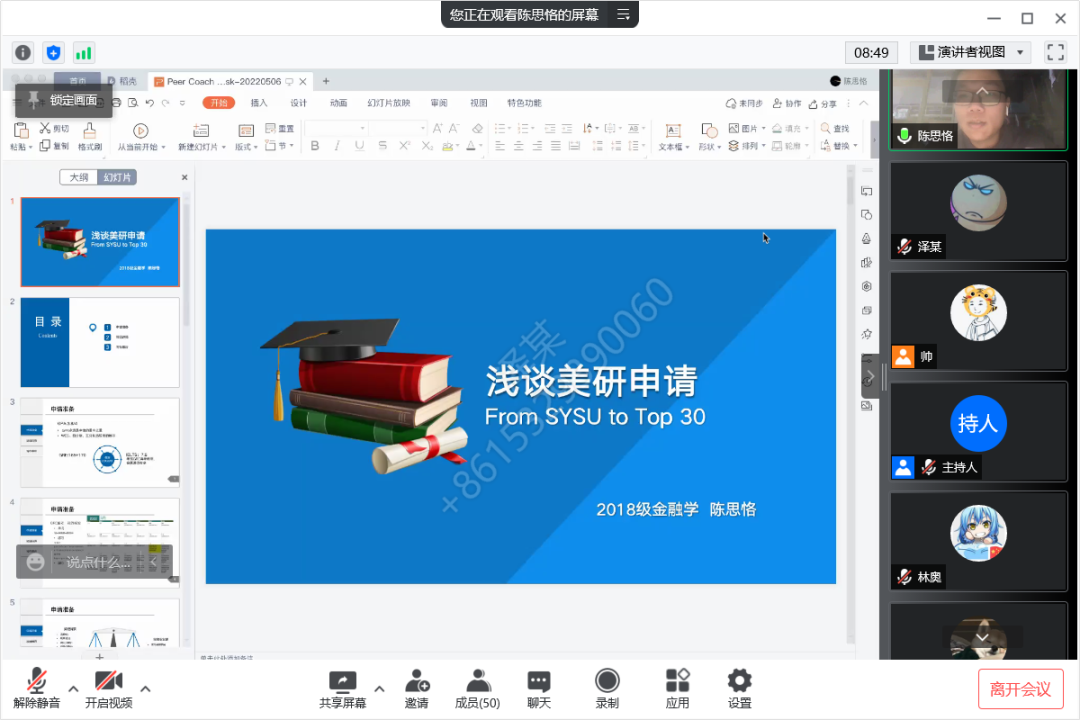Expand share screen options arrow
The width and height of the screenshot is (1080, 720).
[379, 688]
